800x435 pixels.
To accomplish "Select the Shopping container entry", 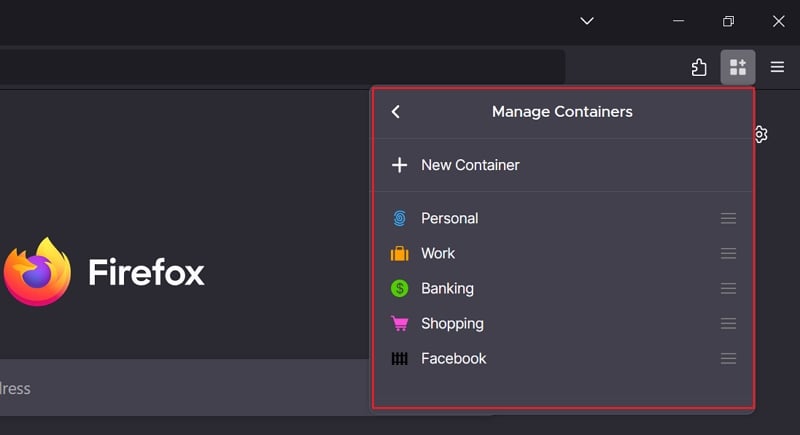I will [x=563, y=323].
